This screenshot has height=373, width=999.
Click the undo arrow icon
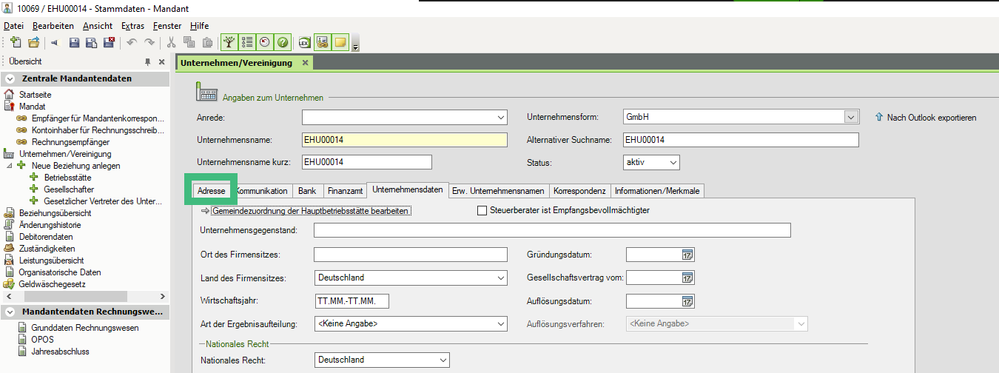(132, 43)
